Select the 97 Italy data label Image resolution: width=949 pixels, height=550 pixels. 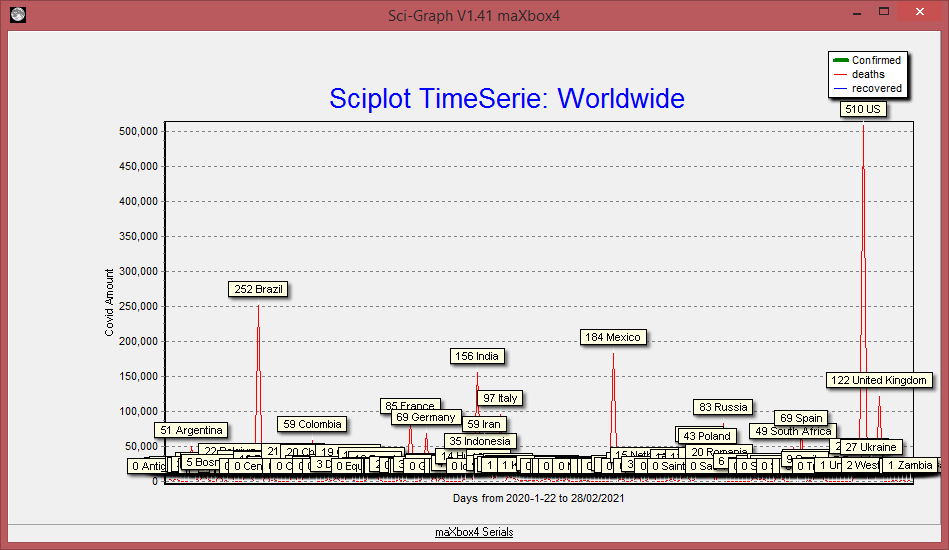click(x=499, y=398)
